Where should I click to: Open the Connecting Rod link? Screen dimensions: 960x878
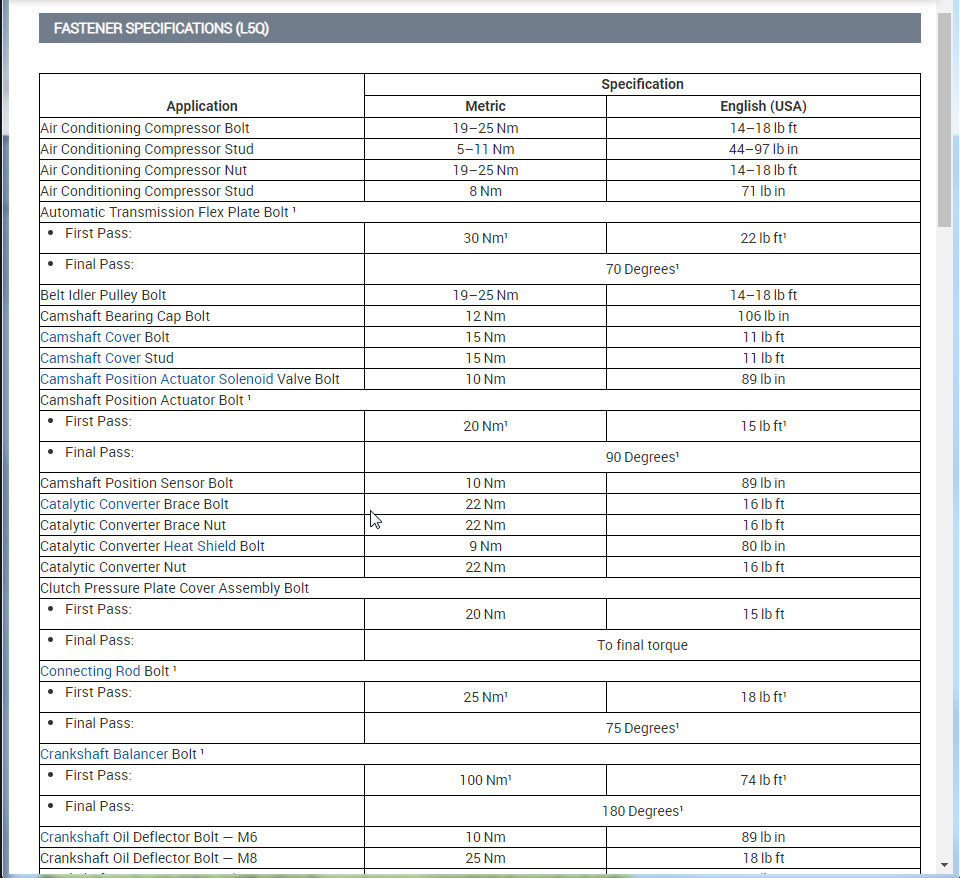click(91, 671)
